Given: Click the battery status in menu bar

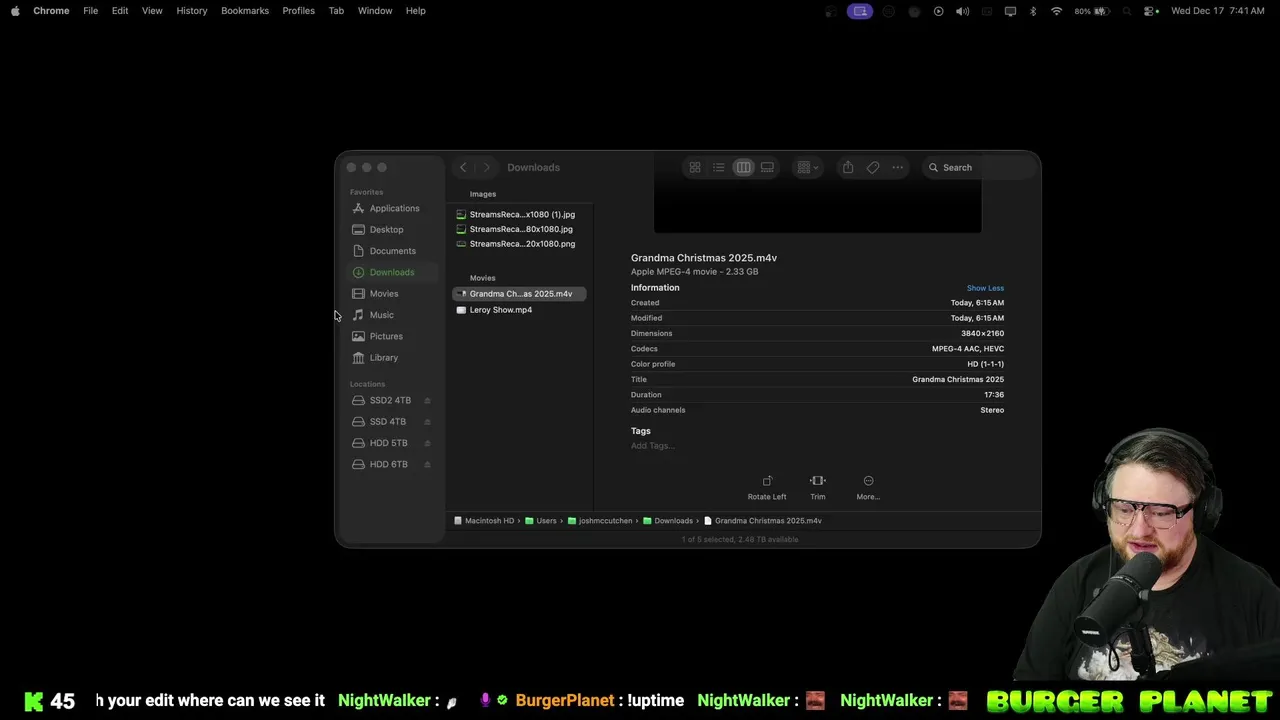Looking at the screenshot, I should click(x=1092, y=11).
